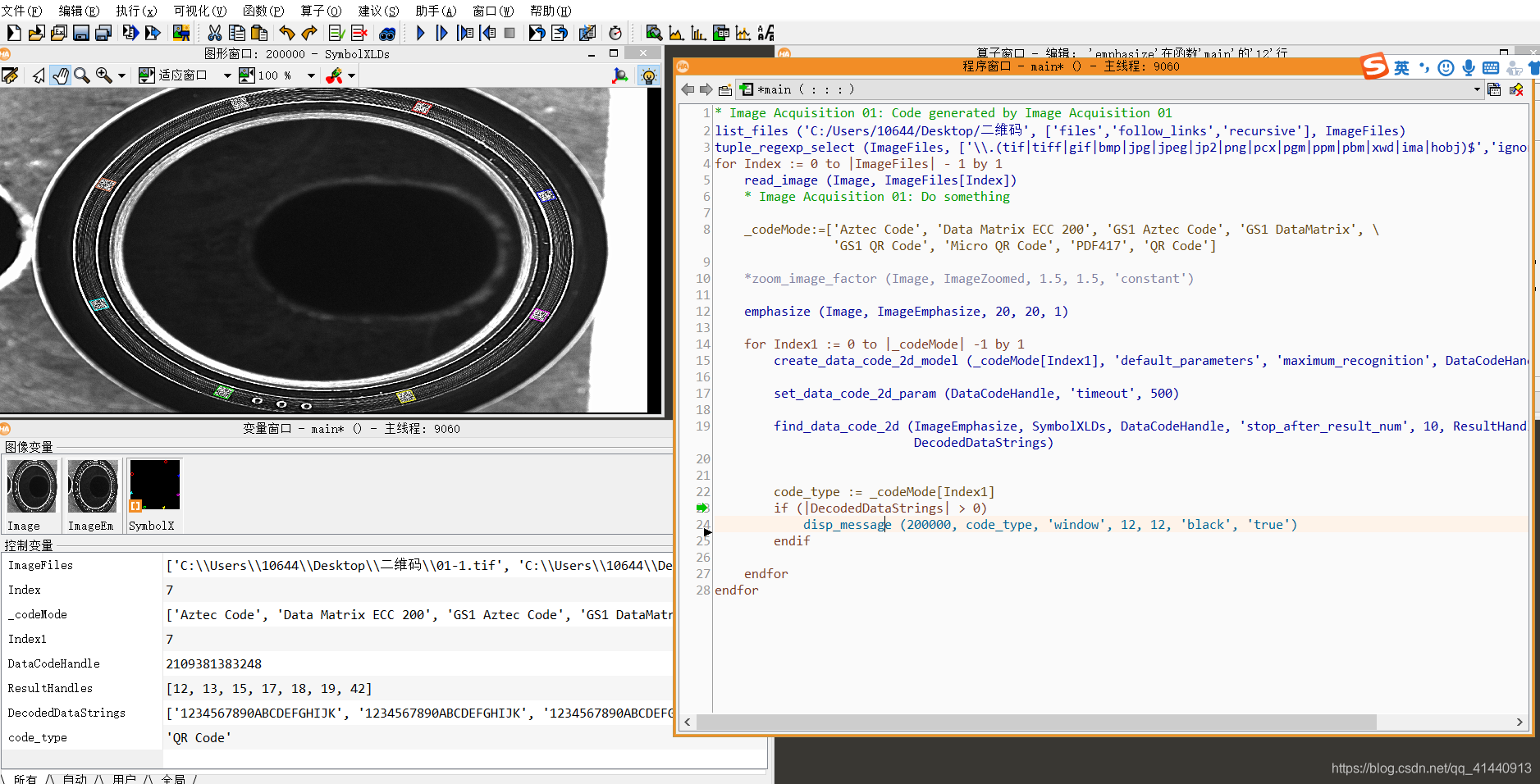
Task: Select the Image variable thumbnail
Action: coord(32,495)
